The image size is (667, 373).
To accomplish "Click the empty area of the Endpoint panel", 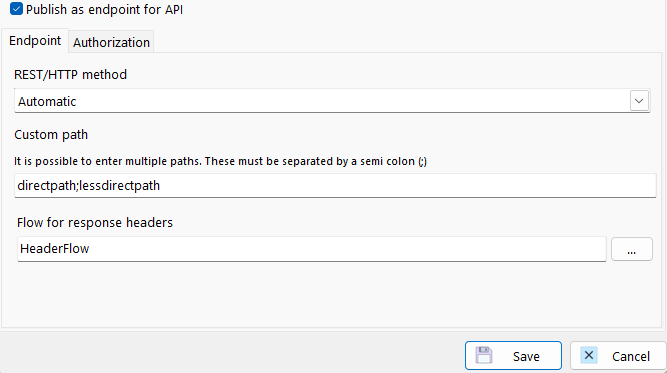I will [332, 296].
